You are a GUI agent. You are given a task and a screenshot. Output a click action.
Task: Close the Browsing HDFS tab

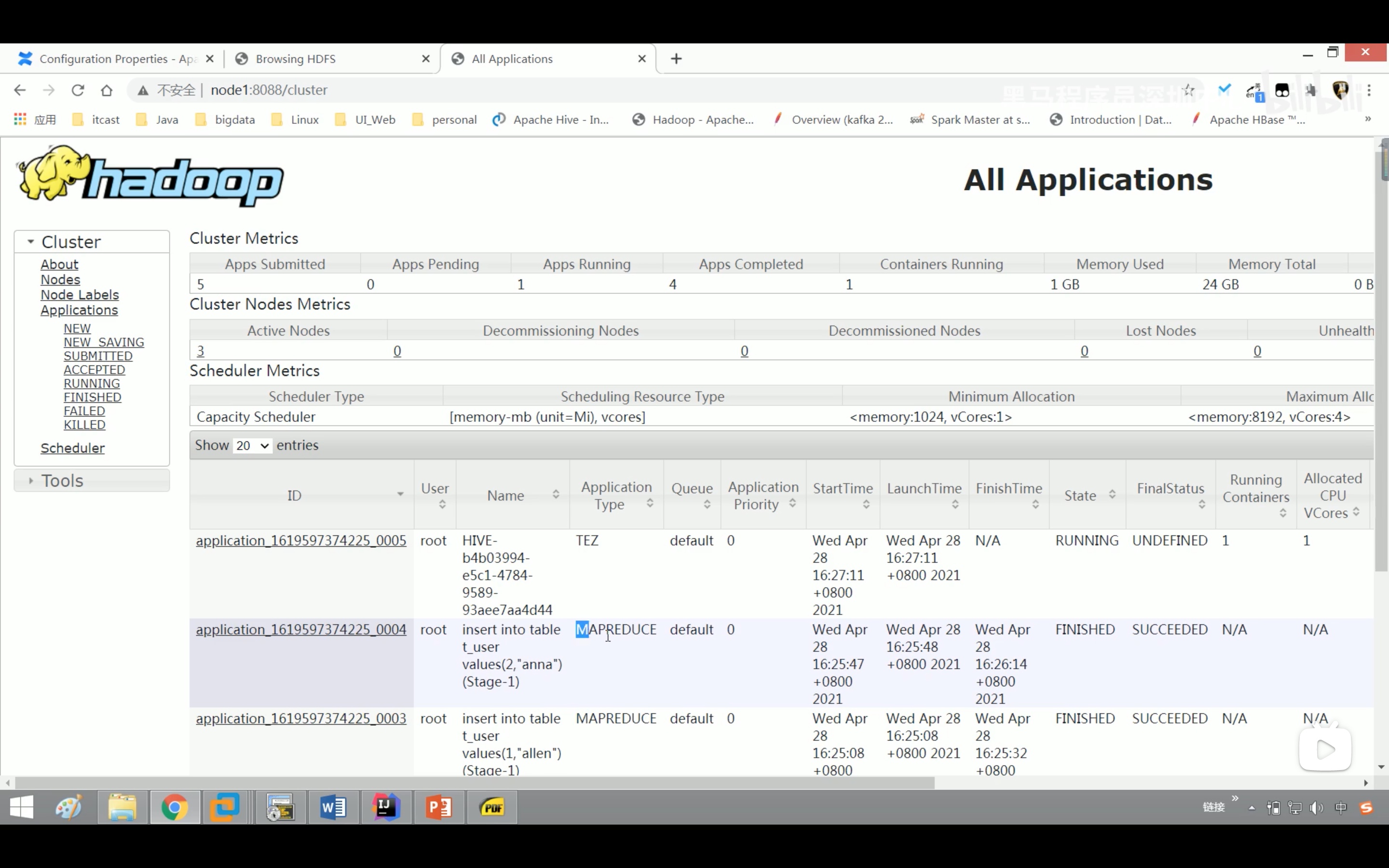(x=425, y=58)
